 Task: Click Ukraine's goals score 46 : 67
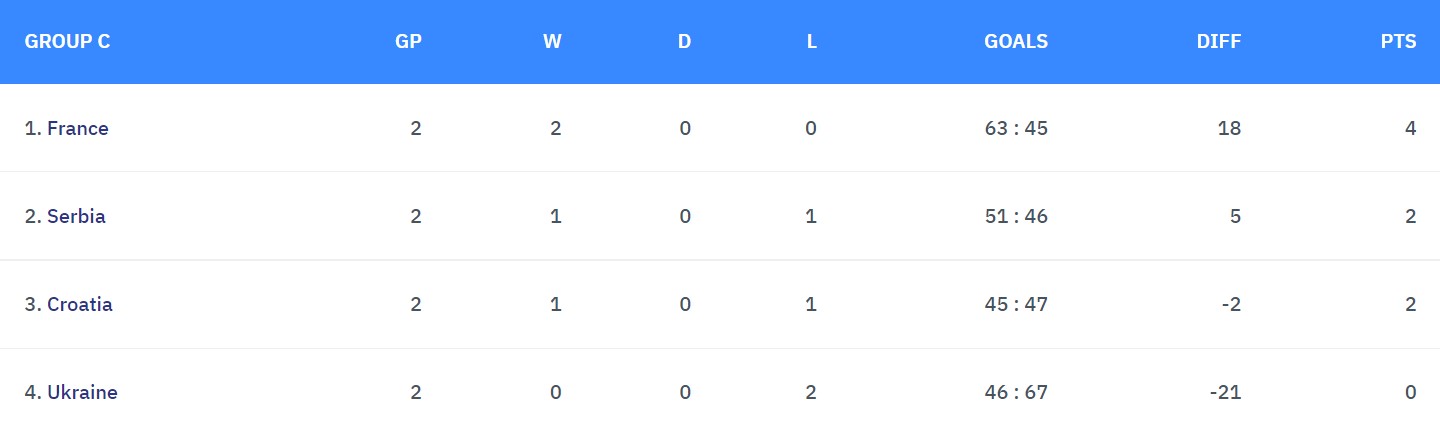(x=1016, y=392)
